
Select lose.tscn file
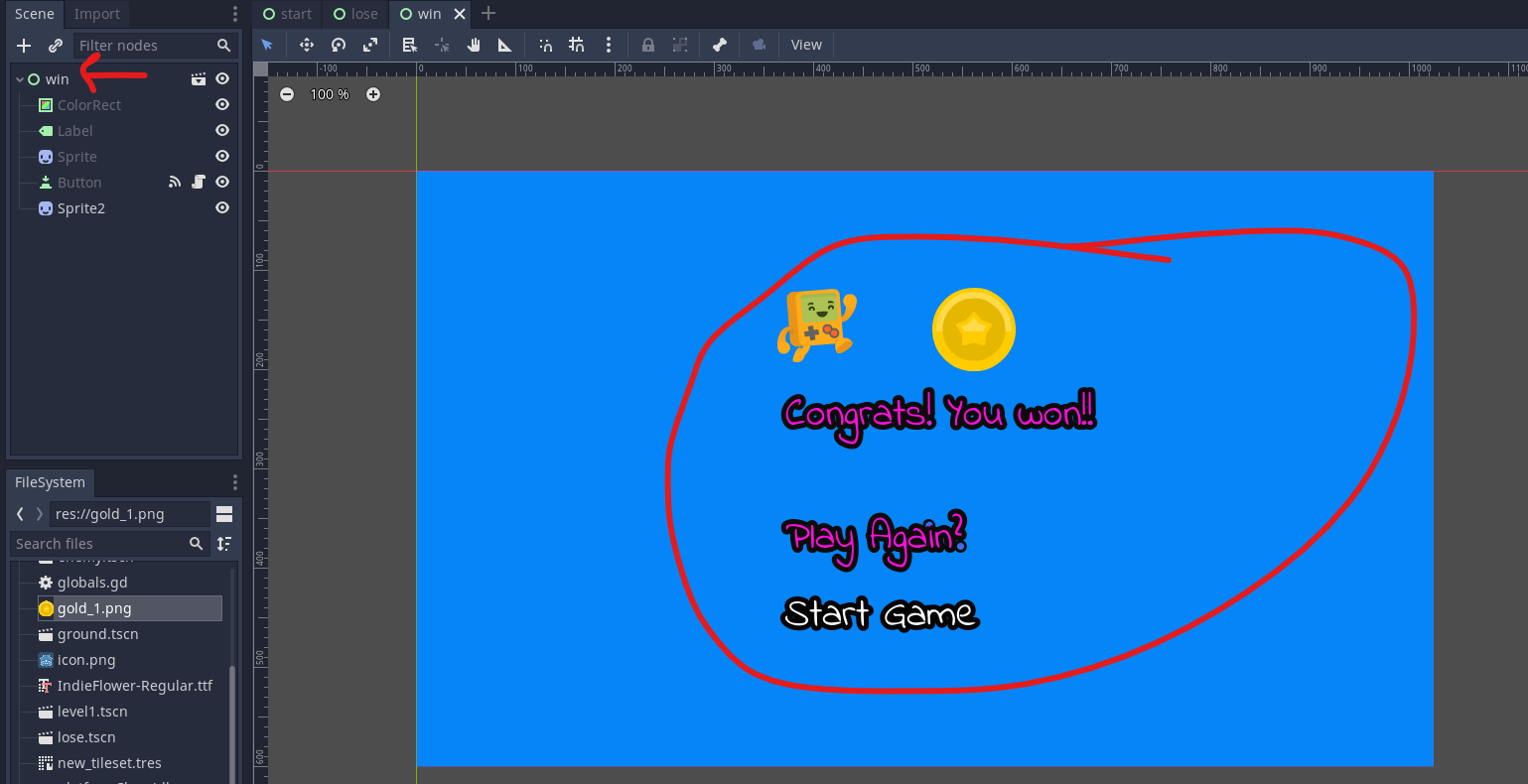click(x=86, y=737)
